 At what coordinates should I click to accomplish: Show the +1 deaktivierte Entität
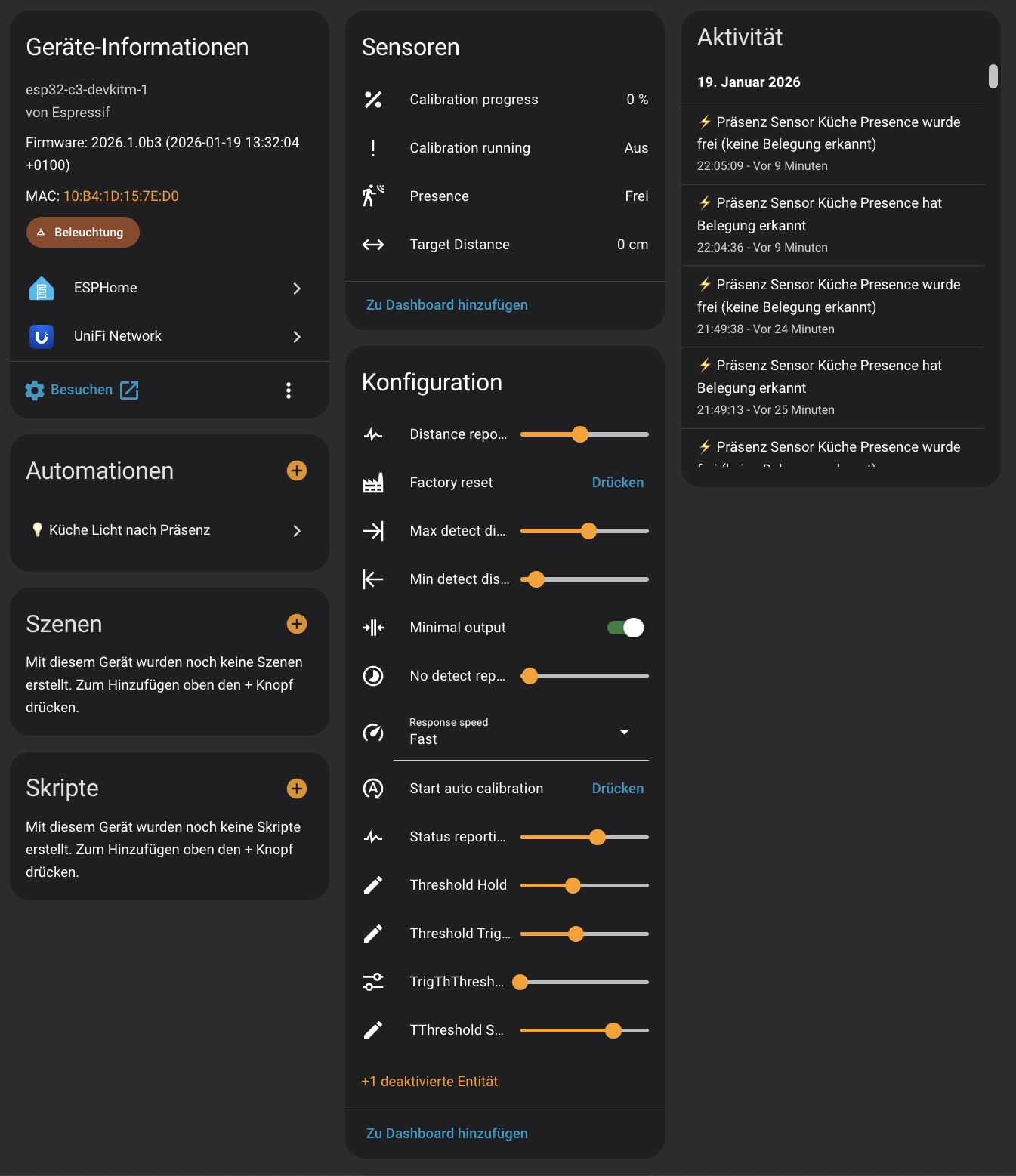429,1082
